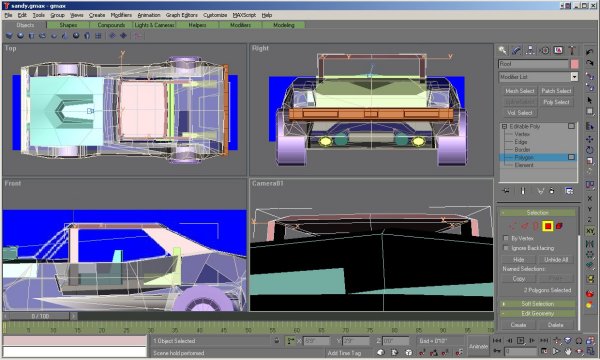The width and height of the screenshot is (600, 360).
Task: Enable the By Vertex checkbox
Action: [506, 238]
